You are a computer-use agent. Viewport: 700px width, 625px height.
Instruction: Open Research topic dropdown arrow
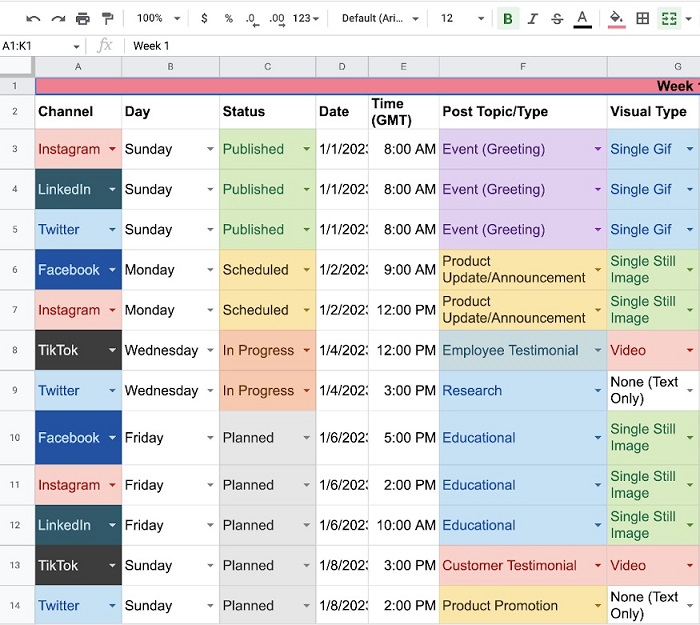598,391
